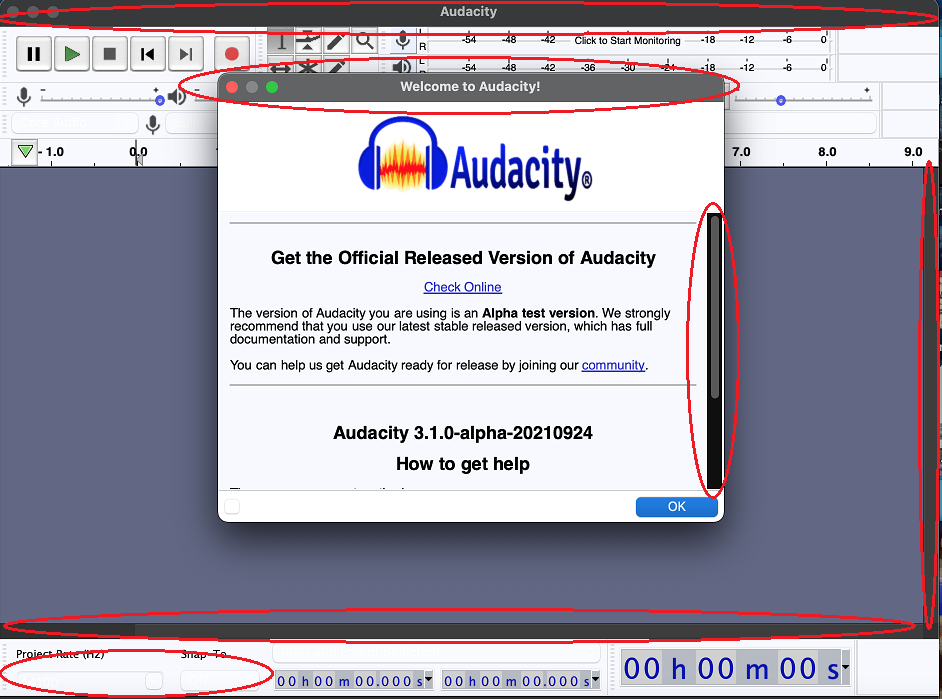Click the device toolbar microphone icon
The height and width of the screenshot is (699, 942).
coord(153,124)
